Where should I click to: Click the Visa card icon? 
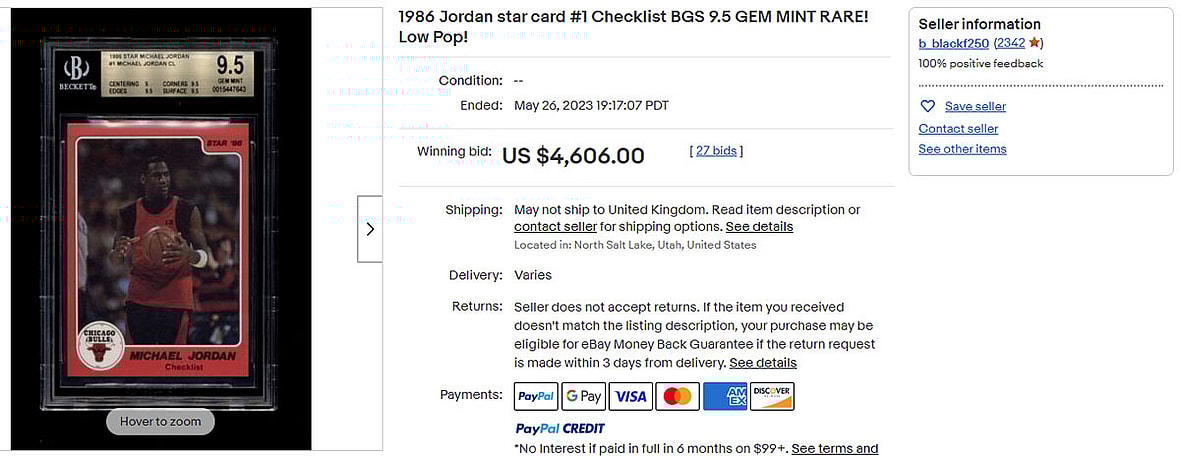[630, 396]
